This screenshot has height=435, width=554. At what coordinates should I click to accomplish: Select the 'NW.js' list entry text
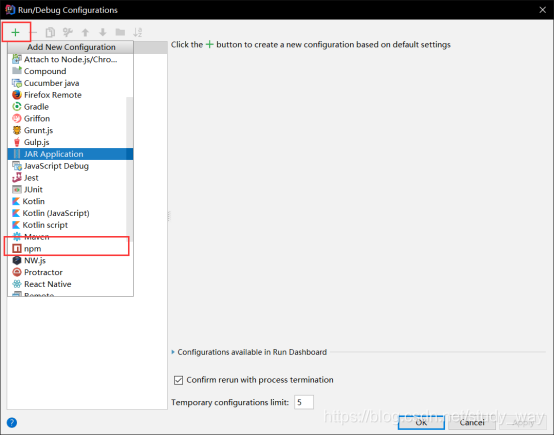(x=35, y=260)
